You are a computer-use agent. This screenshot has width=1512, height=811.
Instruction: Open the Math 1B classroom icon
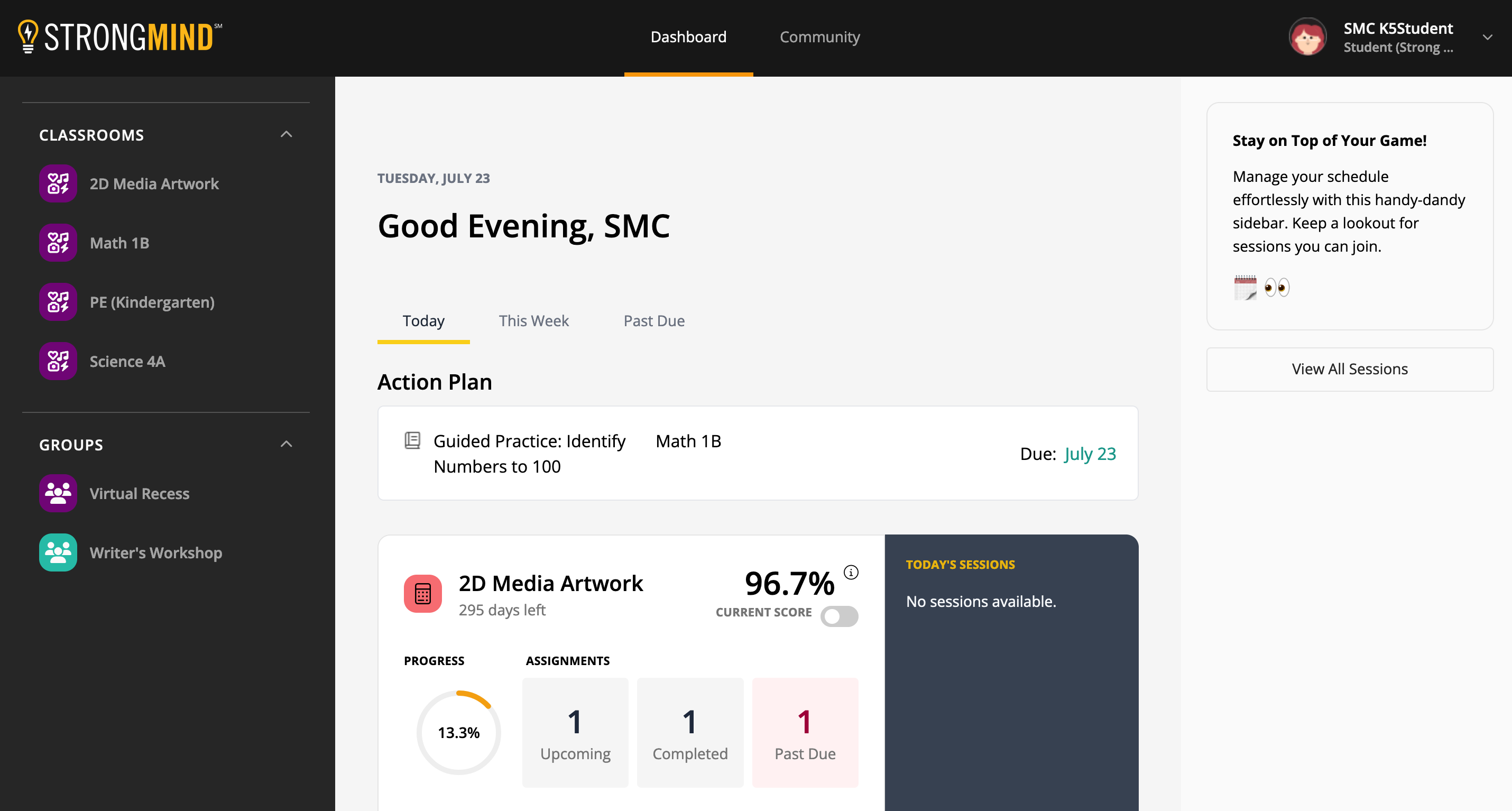pos(58,243)
